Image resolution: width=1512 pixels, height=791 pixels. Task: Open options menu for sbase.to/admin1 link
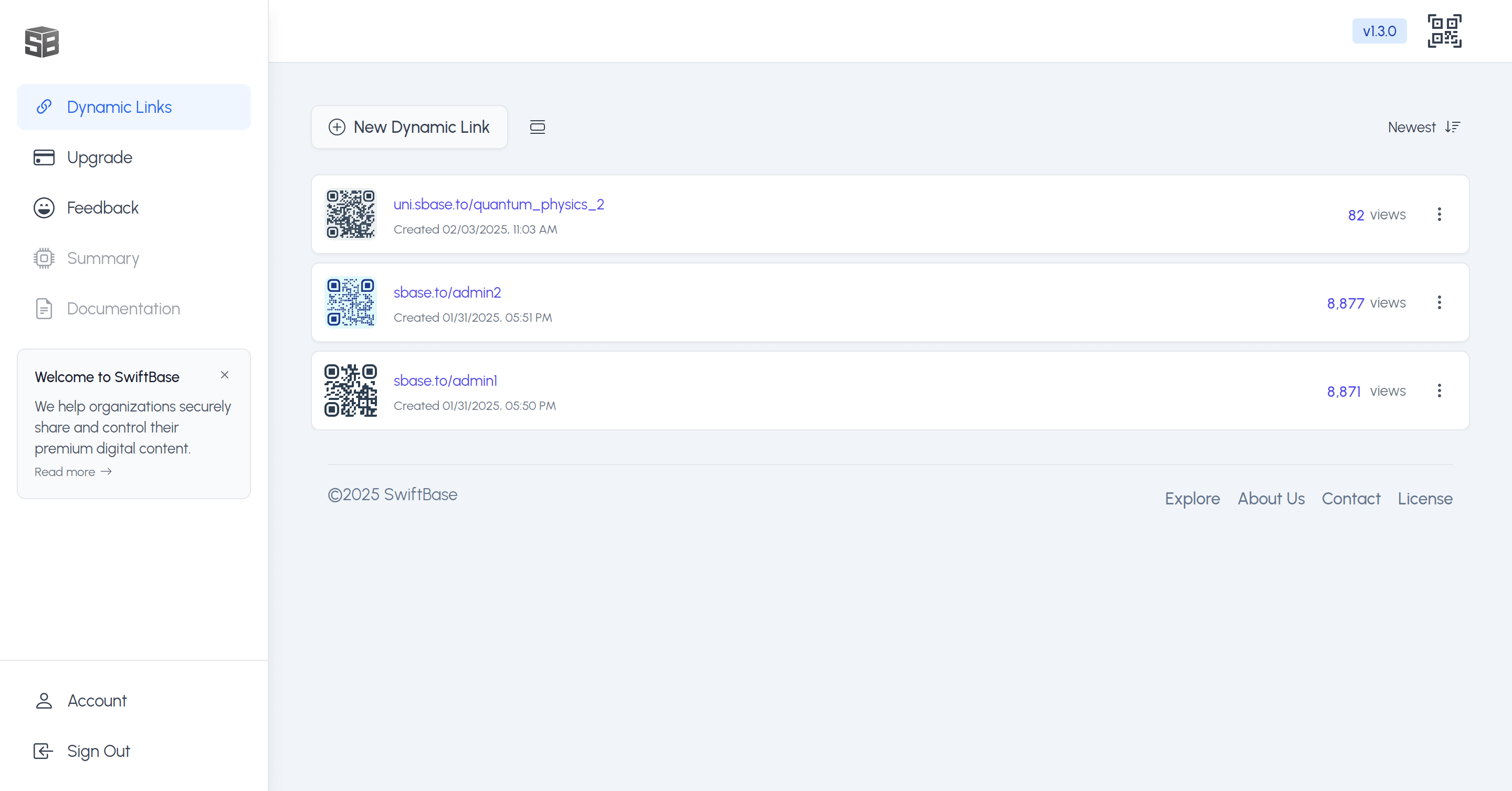[x=1440, y=391]
